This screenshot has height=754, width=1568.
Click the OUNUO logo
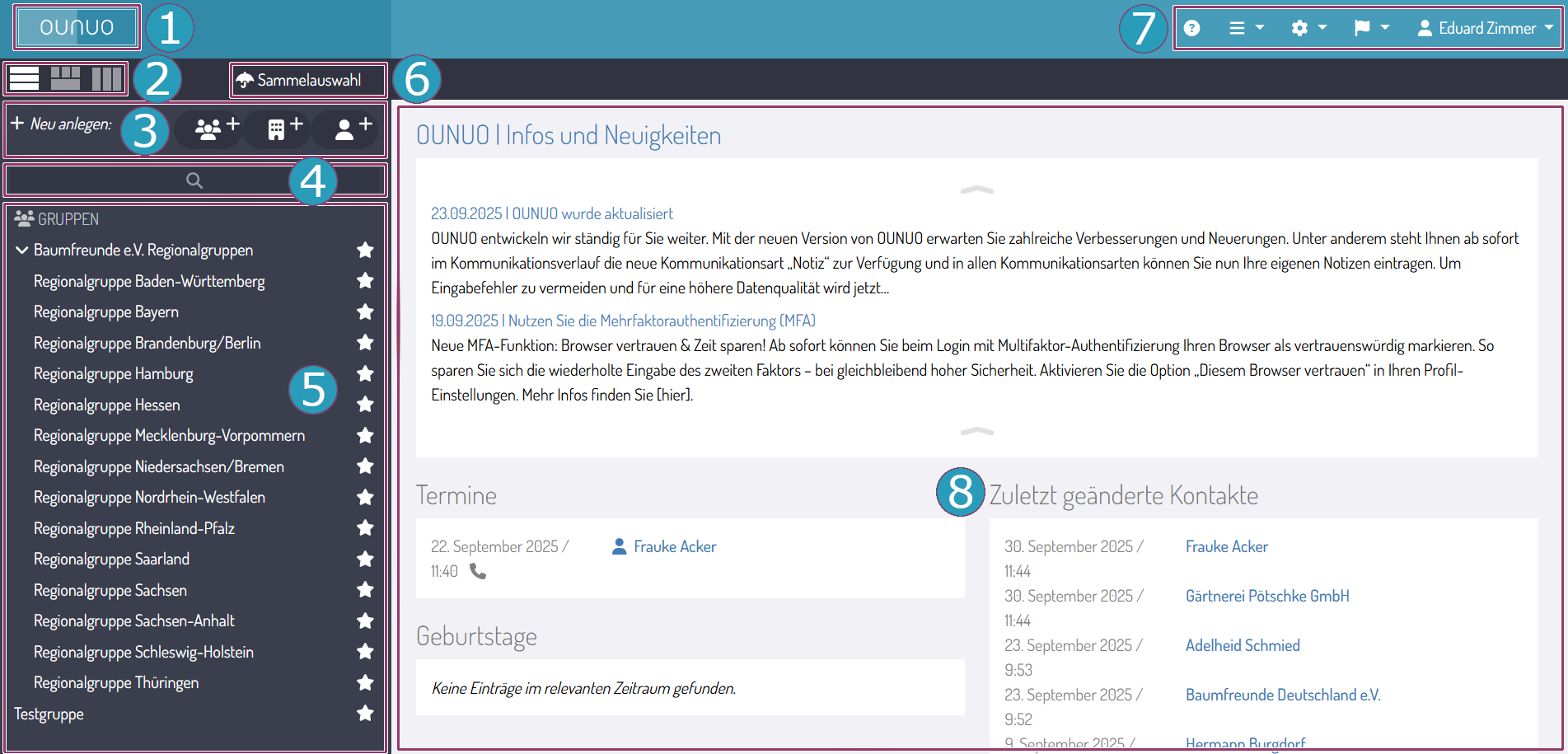(77, 27)
